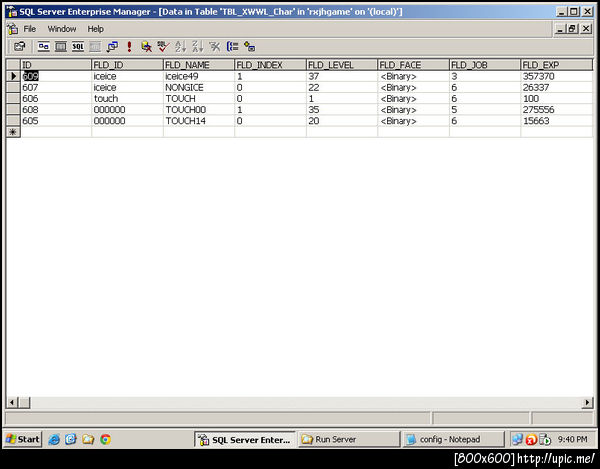Restore the inner data window

pyautogui.click(x=572, y=28)
